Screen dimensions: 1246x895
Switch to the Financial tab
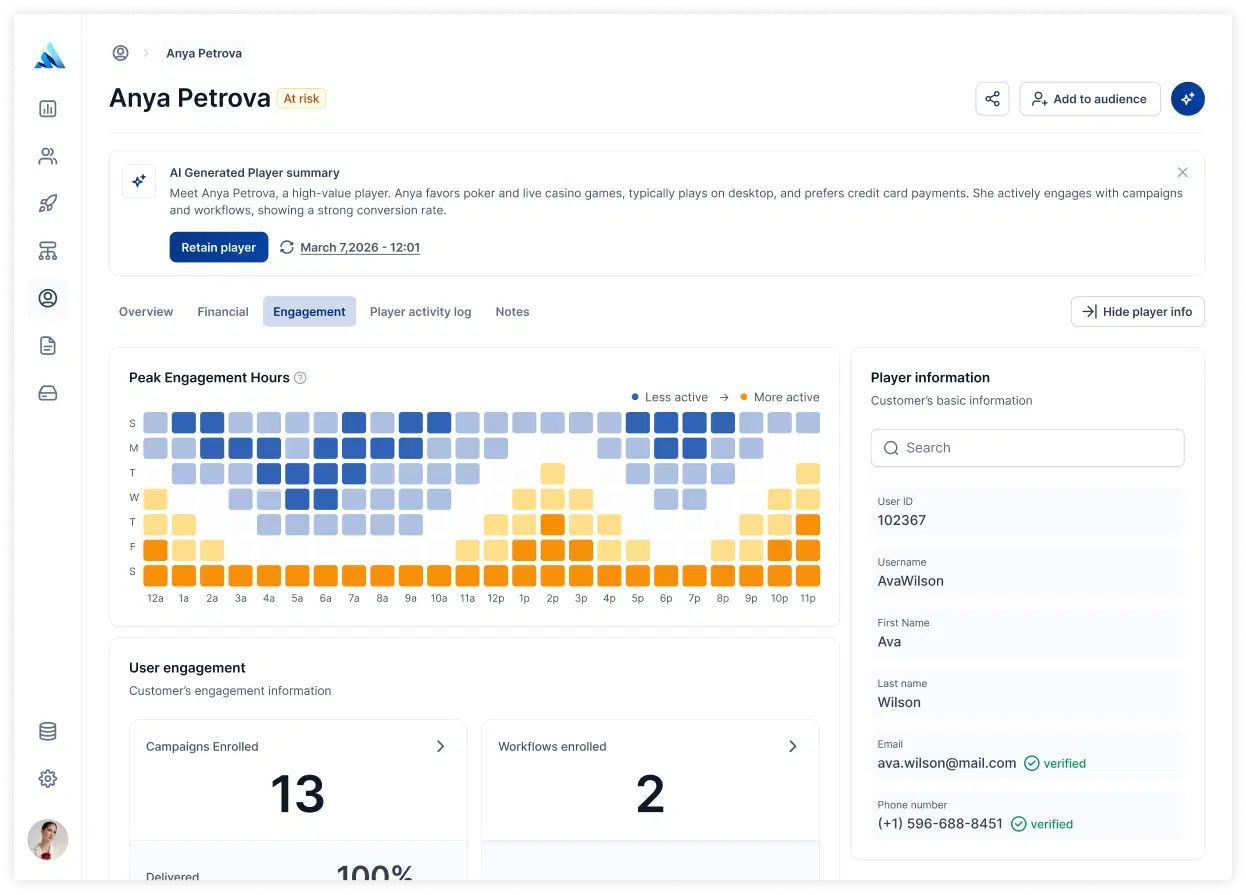223,312
